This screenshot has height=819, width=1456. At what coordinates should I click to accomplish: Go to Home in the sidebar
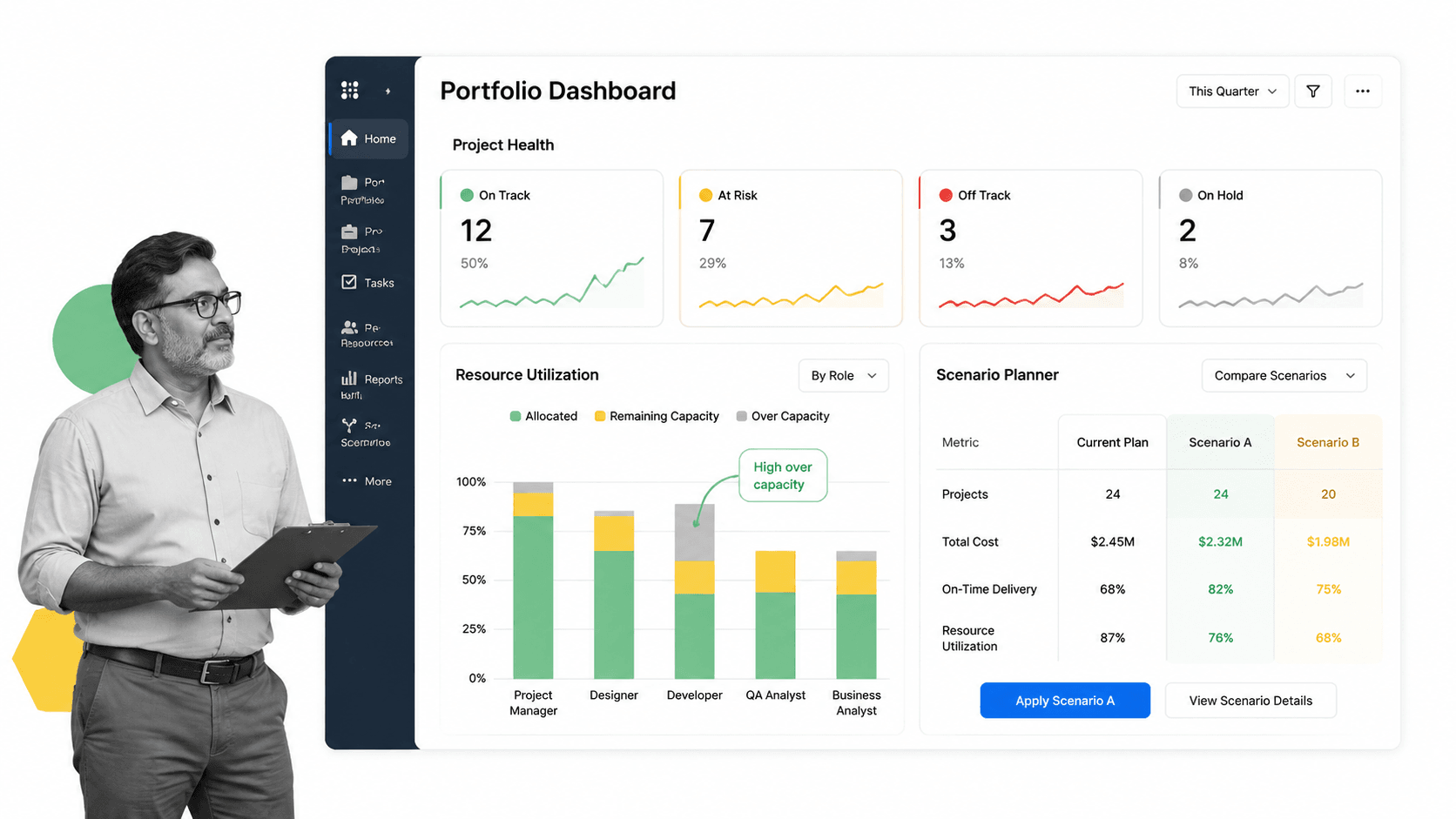369,138
